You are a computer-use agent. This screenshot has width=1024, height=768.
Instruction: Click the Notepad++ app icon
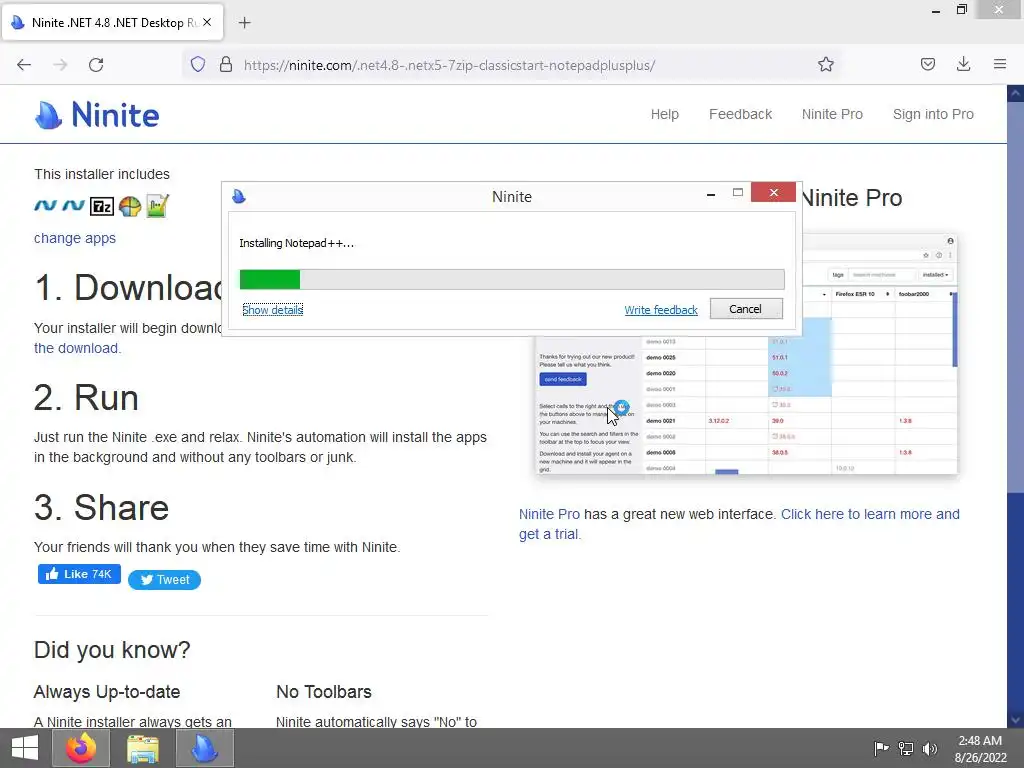click(157, 206)
